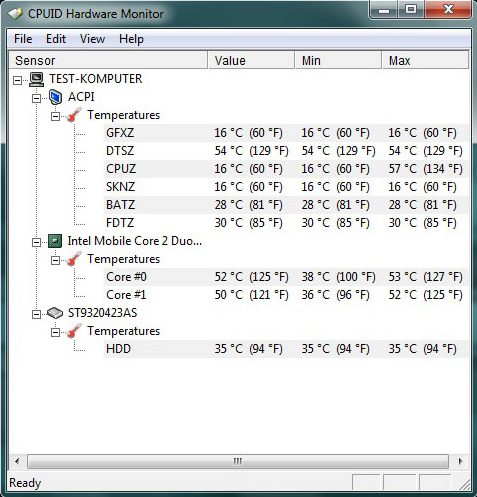Collapse the ST9320423AS drive node
This screenshot has width=477, height=497.
coord(36,314)
